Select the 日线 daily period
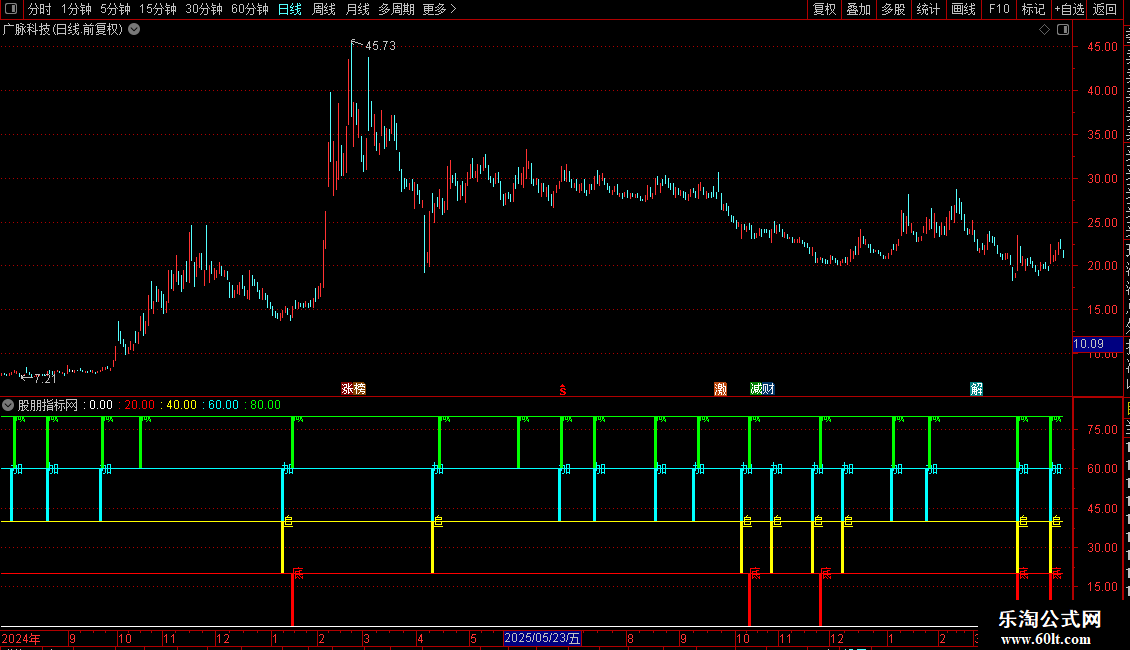Viewport: 1130px width, 650px height. coord(290,9)
